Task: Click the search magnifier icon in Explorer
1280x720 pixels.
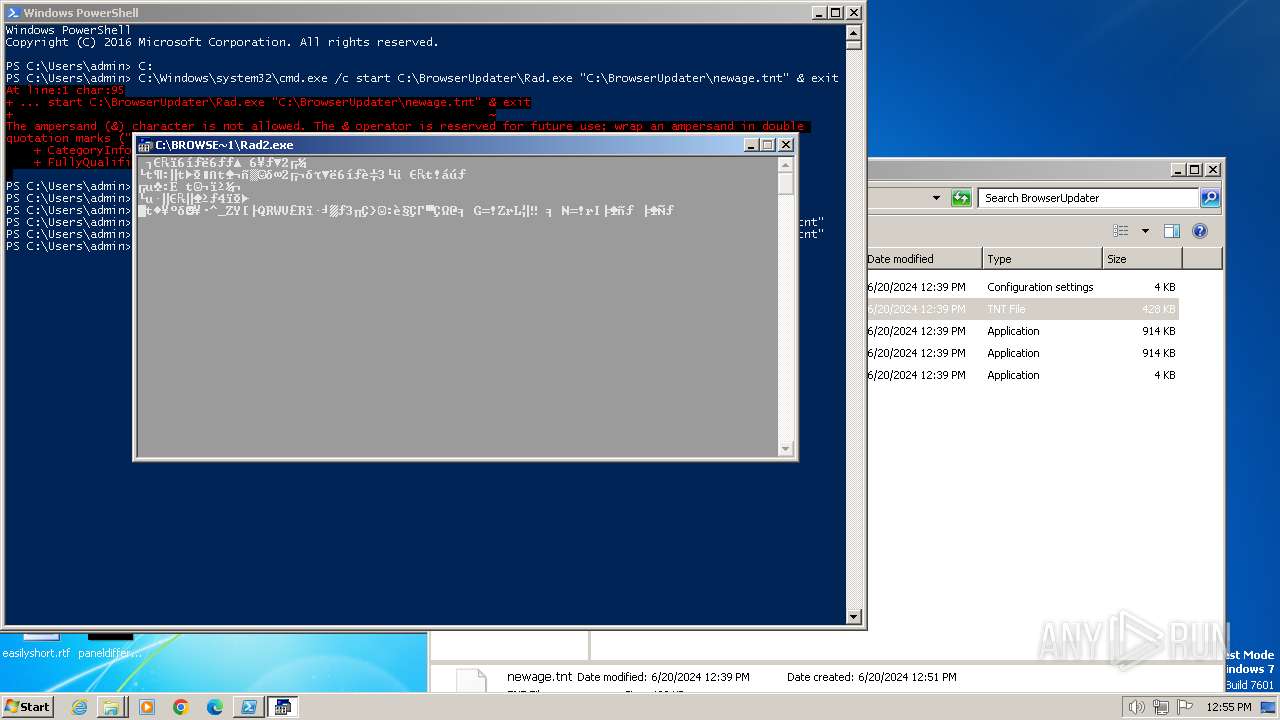Action: 1210,198
